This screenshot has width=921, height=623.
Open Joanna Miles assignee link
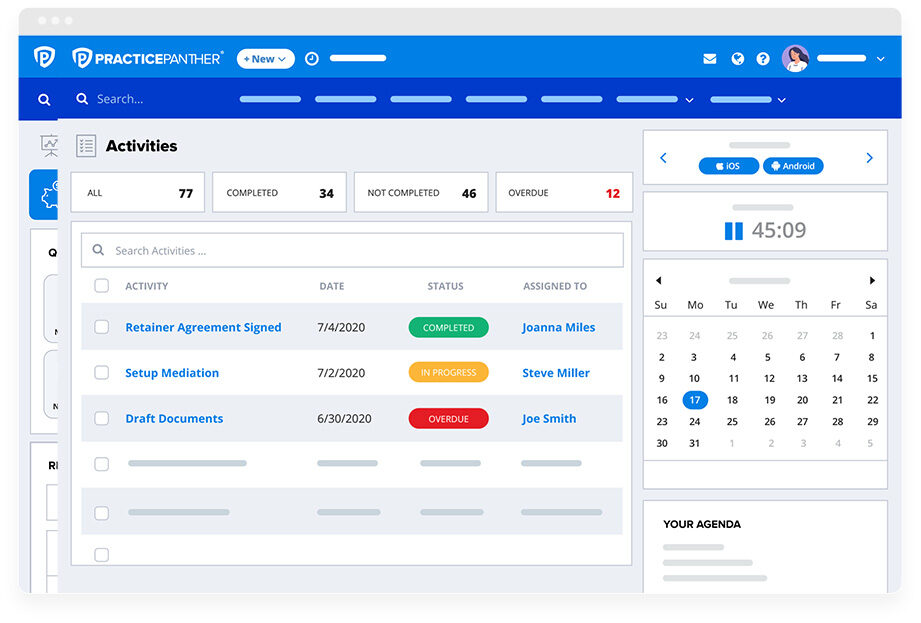(x=559, y=328)
